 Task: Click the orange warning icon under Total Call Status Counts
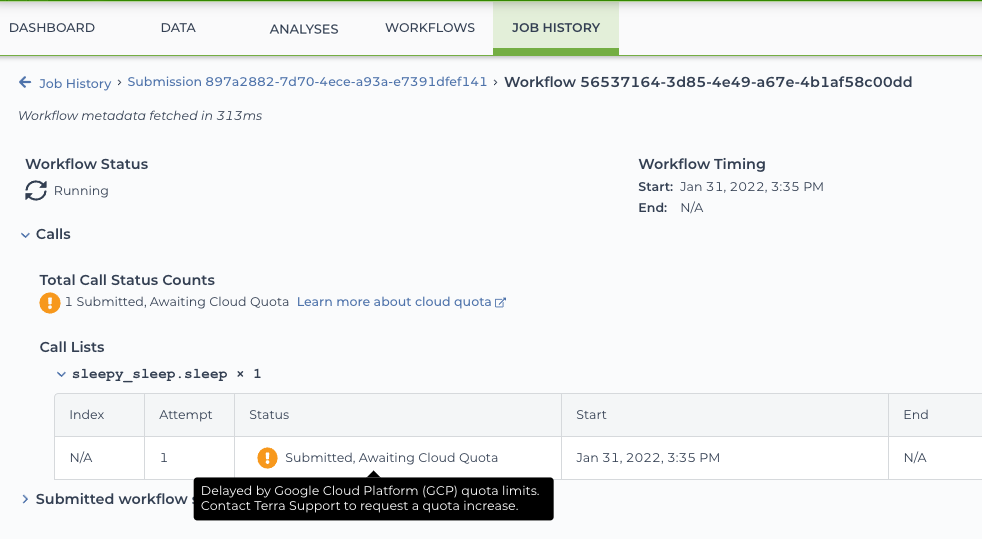coord(49,302)
